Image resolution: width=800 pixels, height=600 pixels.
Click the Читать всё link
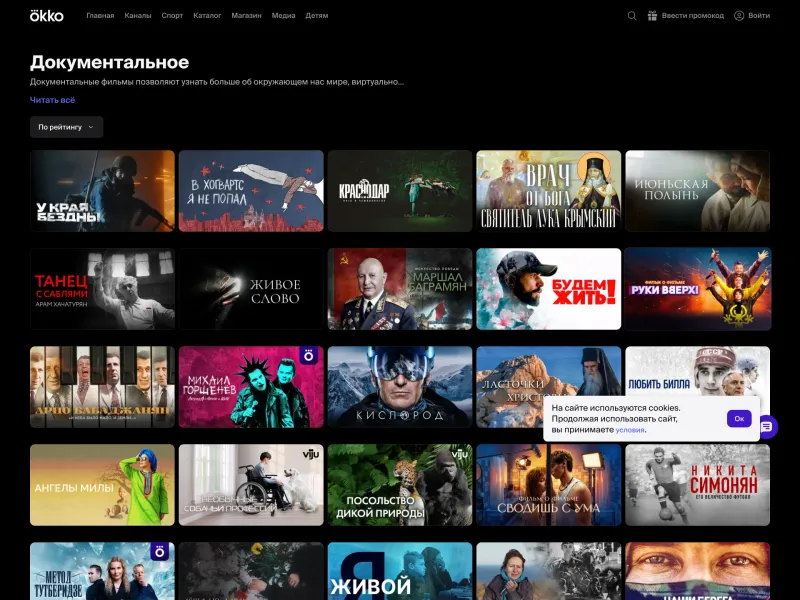click(x=53, y=100)
